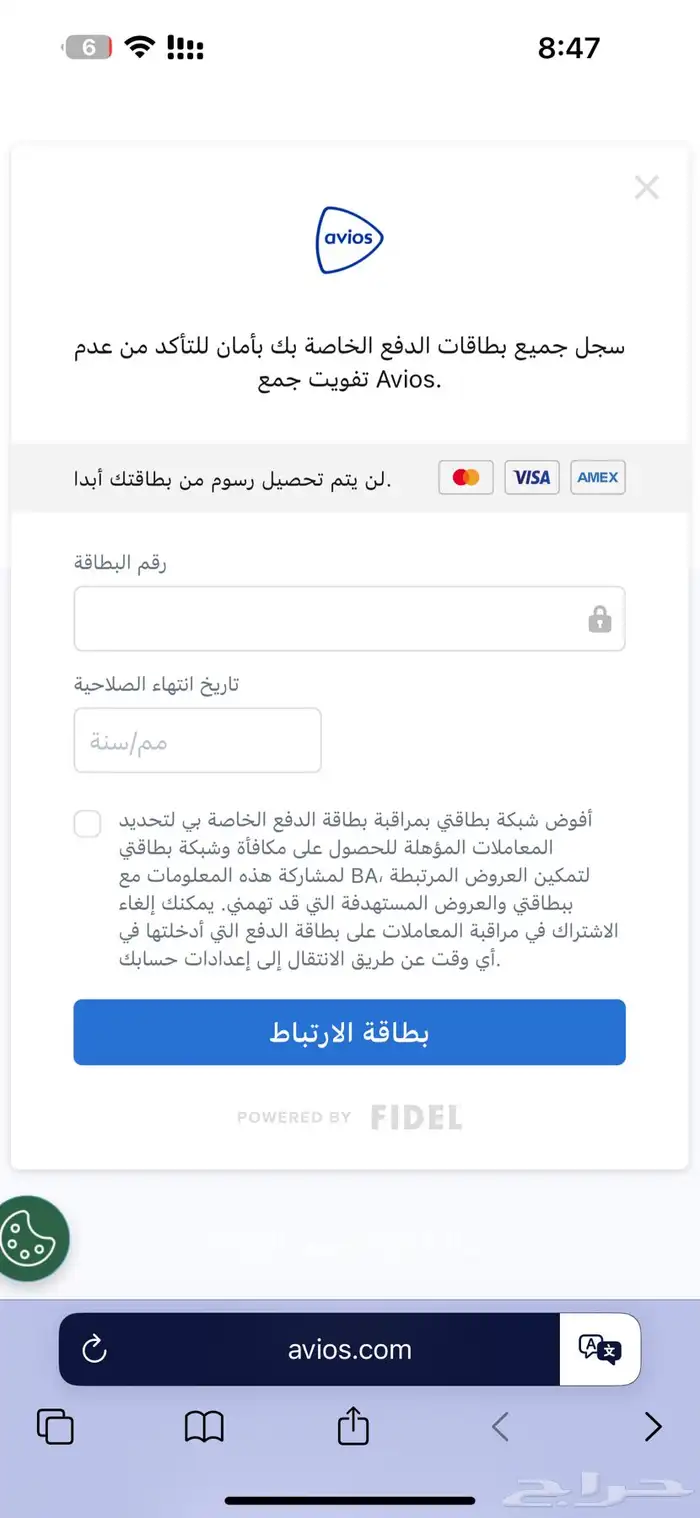Tap the avios.com address bar
This screenshot has width=700, height=1518.
click(349, 1349)
